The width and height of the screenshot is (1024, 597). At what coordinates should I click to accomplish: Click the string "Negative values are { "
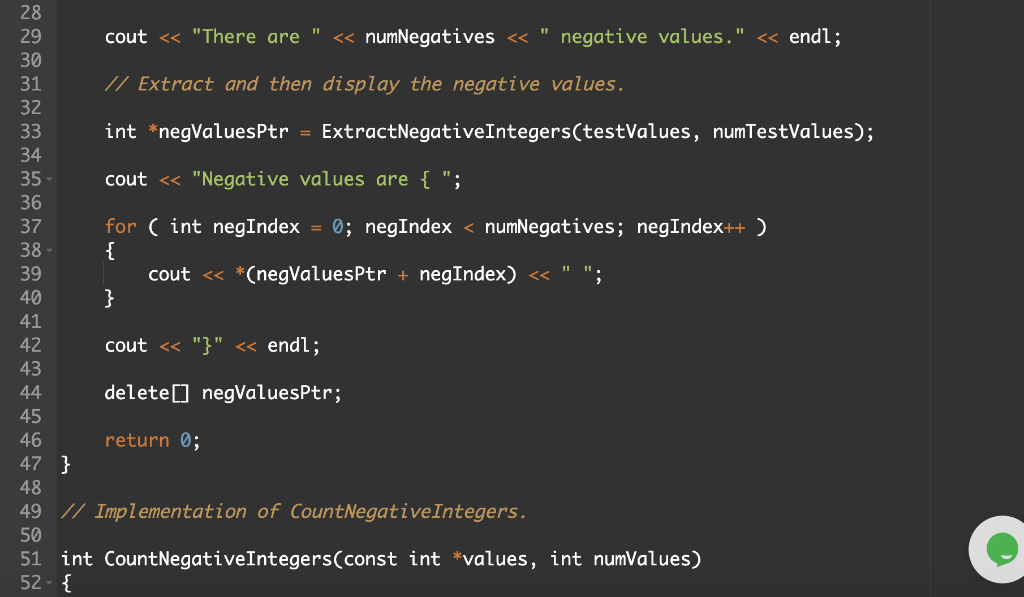pyautogui.click(x=321, y=179)
